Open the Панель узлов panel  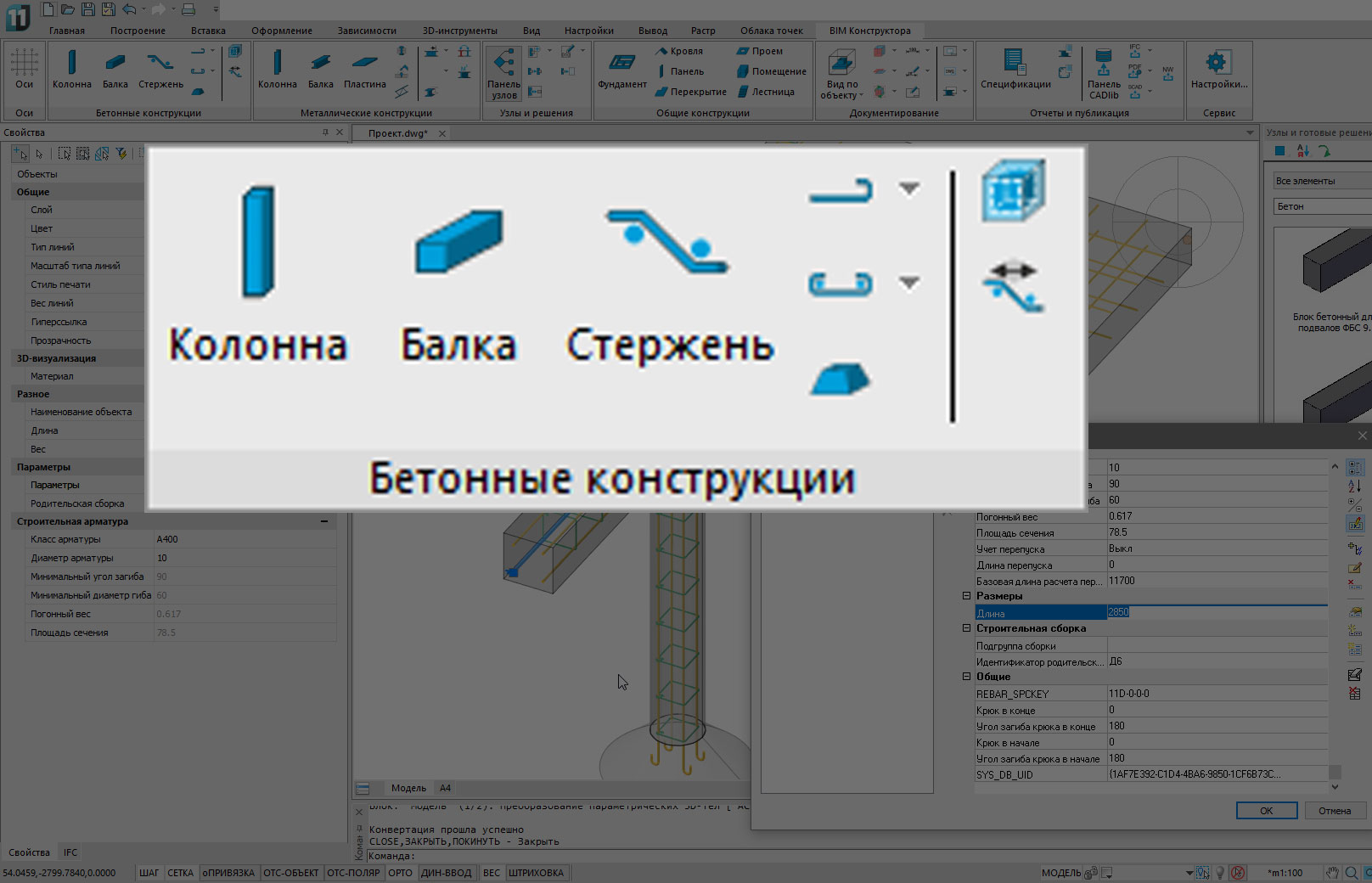503,73
